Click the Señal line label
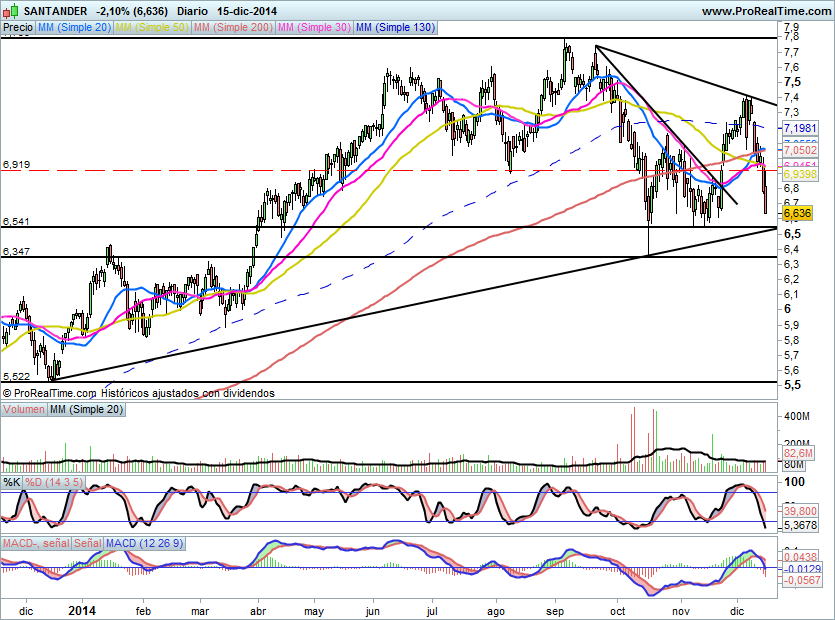 (87, 543)
